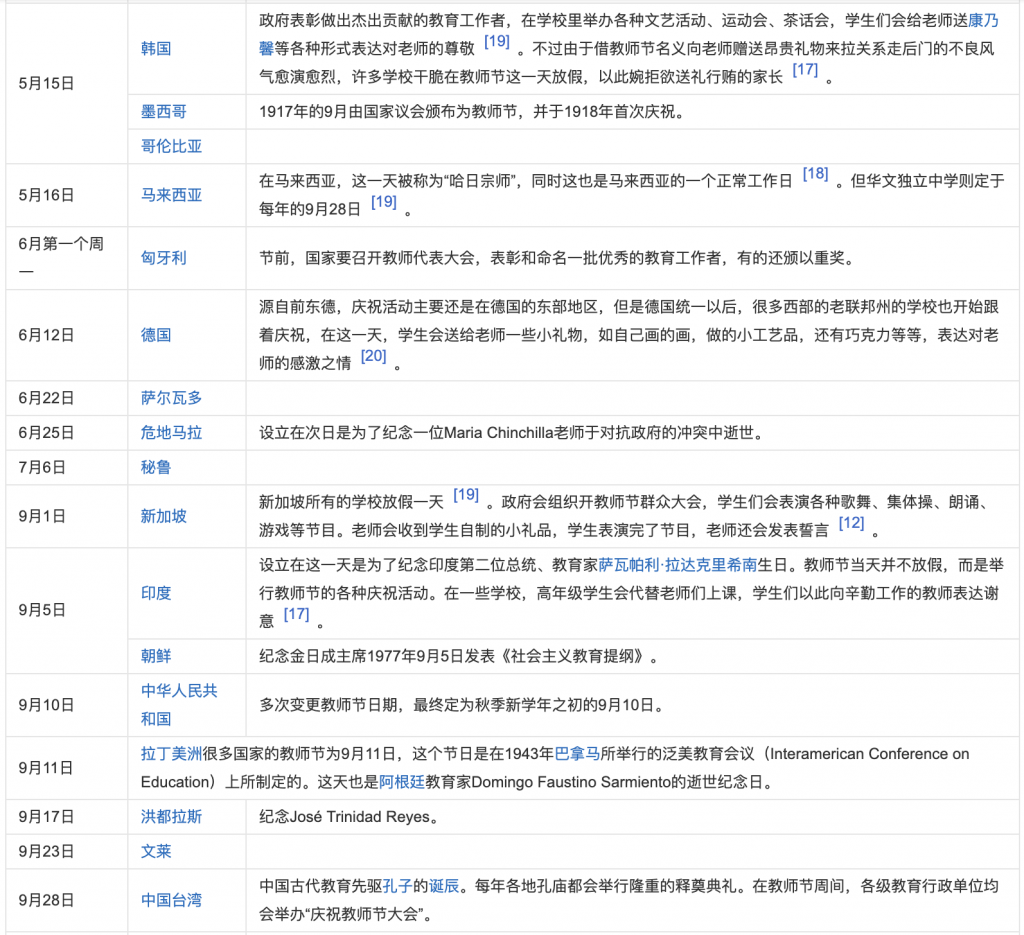The width and height of the screenshot is (1024, 935).
Task: Open the 危地马拉 country link
Action: pyautogui.click(x=171, y=432)
